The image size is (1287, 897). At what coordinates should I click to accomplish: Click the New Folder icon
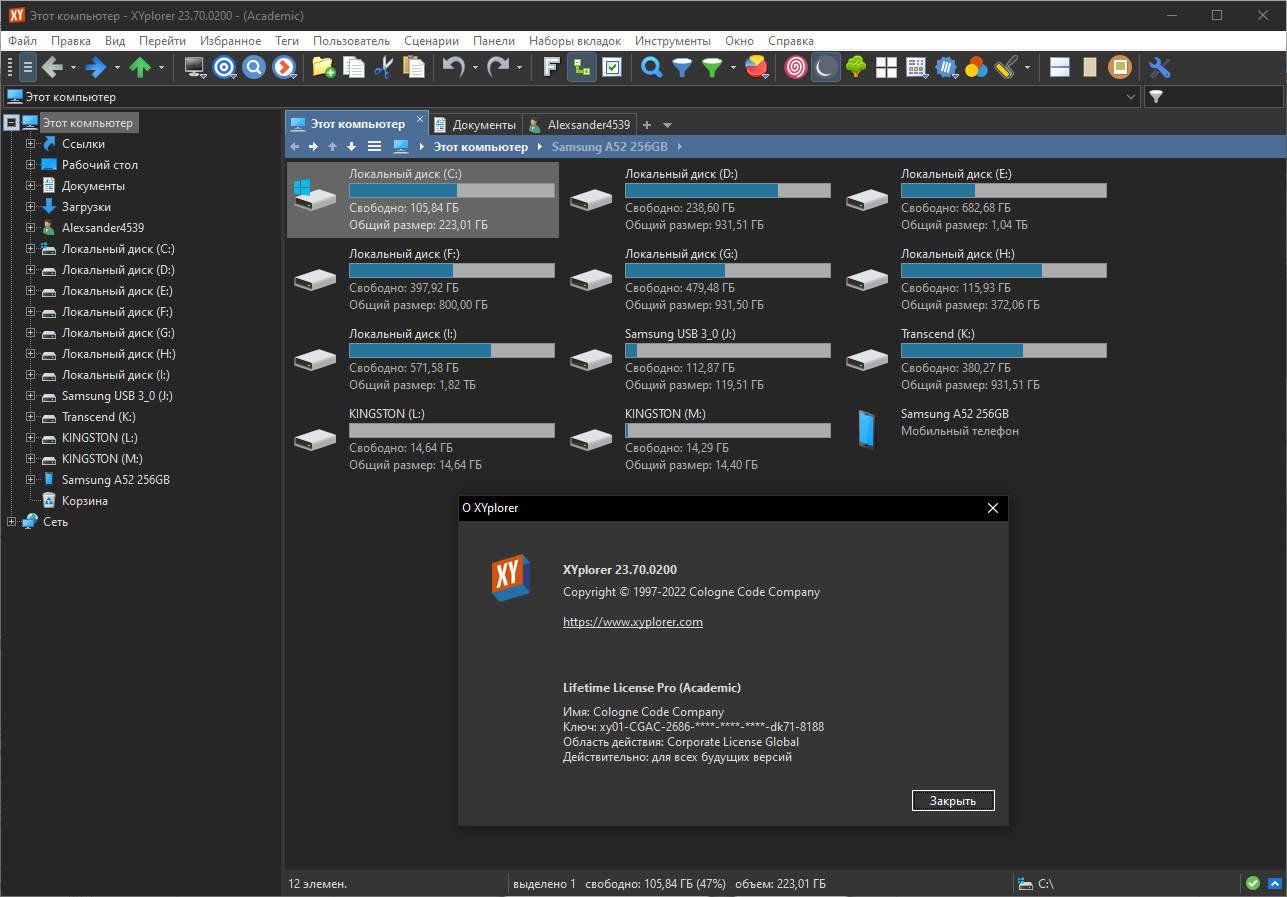point(324,68)
